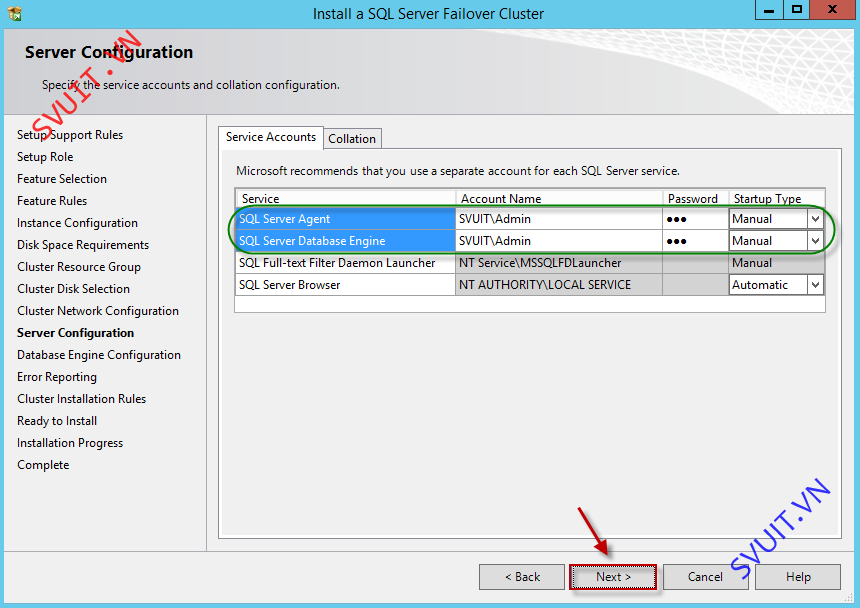Image resolution: width=860 pixels, height=608 pixels.
Task: Click Disk Space Requirements step in sidebar
Action: point(83,245)
